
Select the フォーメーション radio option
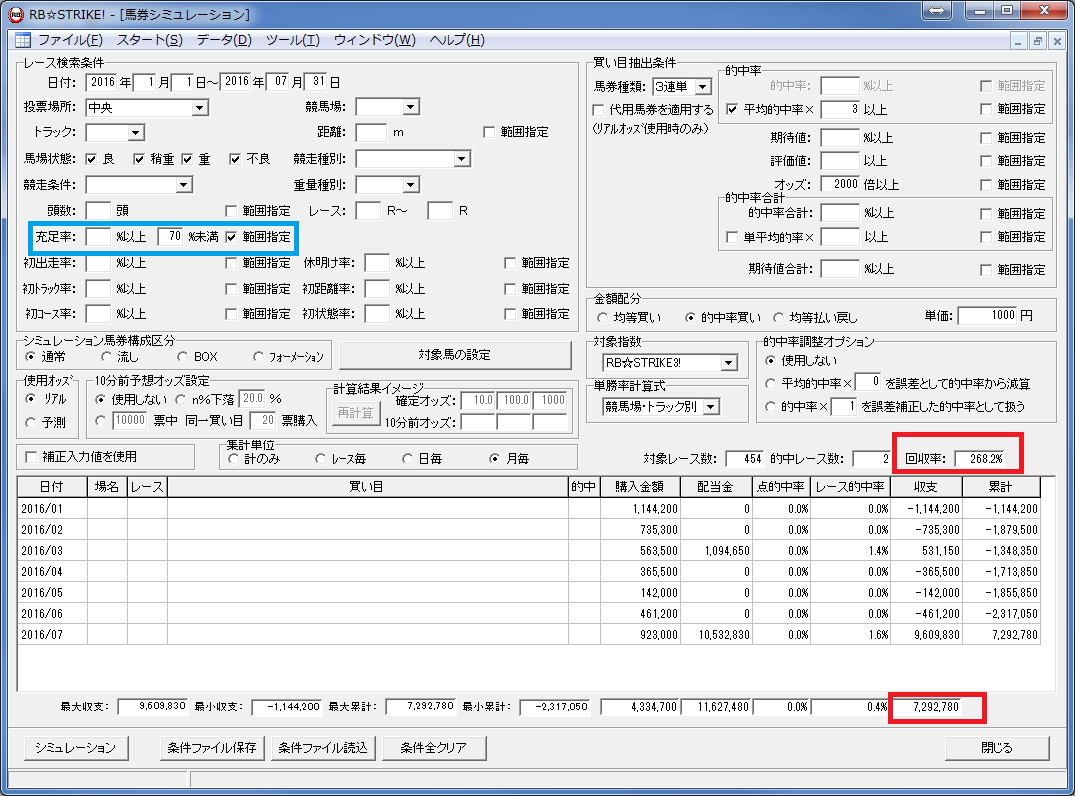pyautogui.click(x=258, y=357)
